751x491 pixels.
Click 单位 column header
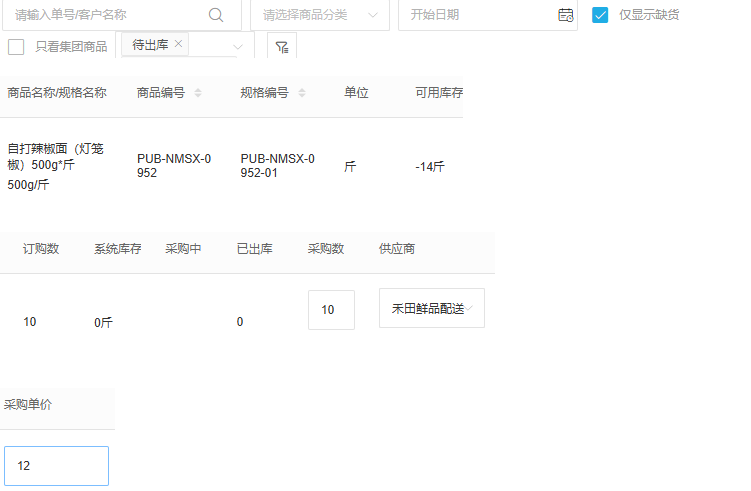[356, 93]
